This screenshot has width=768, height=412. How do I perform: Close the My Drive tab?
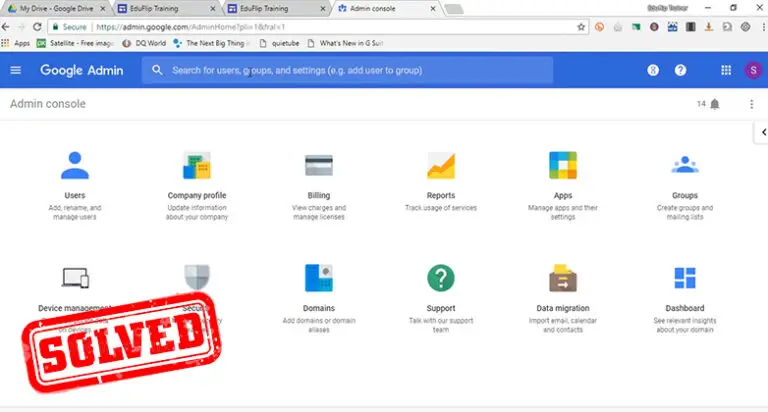[x=103, y=8]
